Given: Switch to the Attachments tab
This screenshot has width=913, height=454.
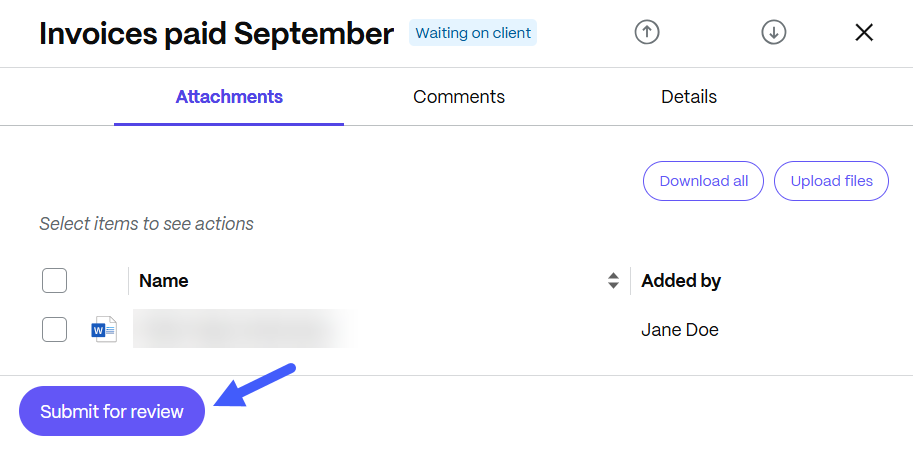Looking at the screenshot, I should [229, 97].
